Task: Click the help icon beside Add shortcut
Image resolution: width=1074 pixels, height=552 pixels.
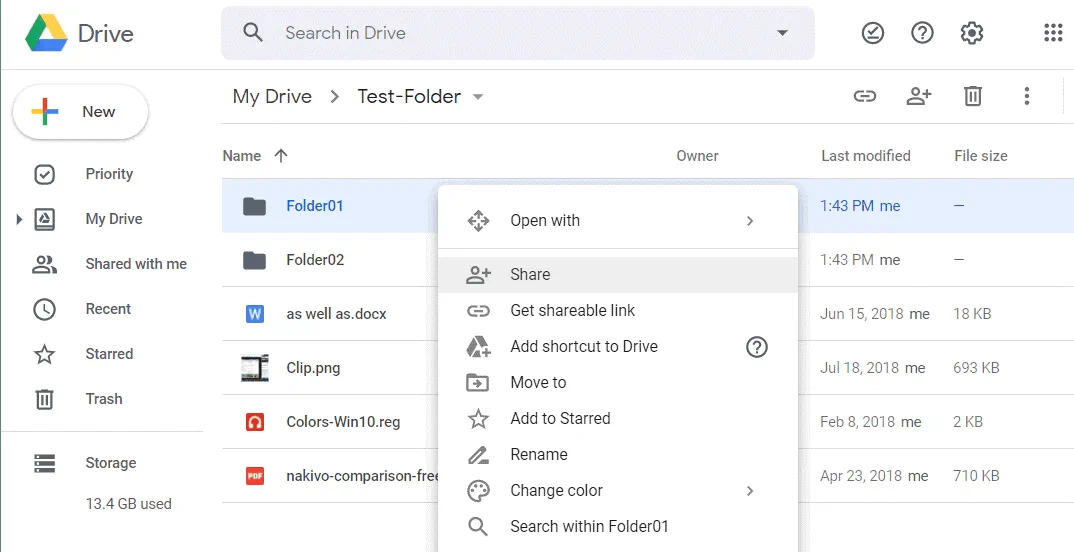Action: coord(757,347)
